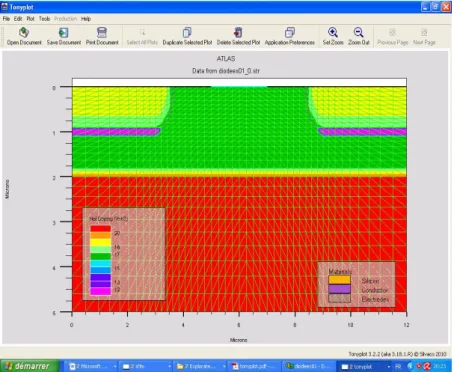Switch to the Explorateur taskbar item
This screenshot has width=454, height=372.
point(200,366)
